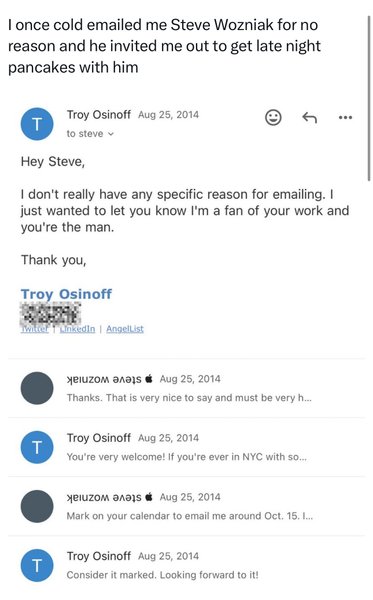Click the T avatar beside 'You're very welcome' message
The width and height of the screenshot is (373, 600).
[37, 447]
